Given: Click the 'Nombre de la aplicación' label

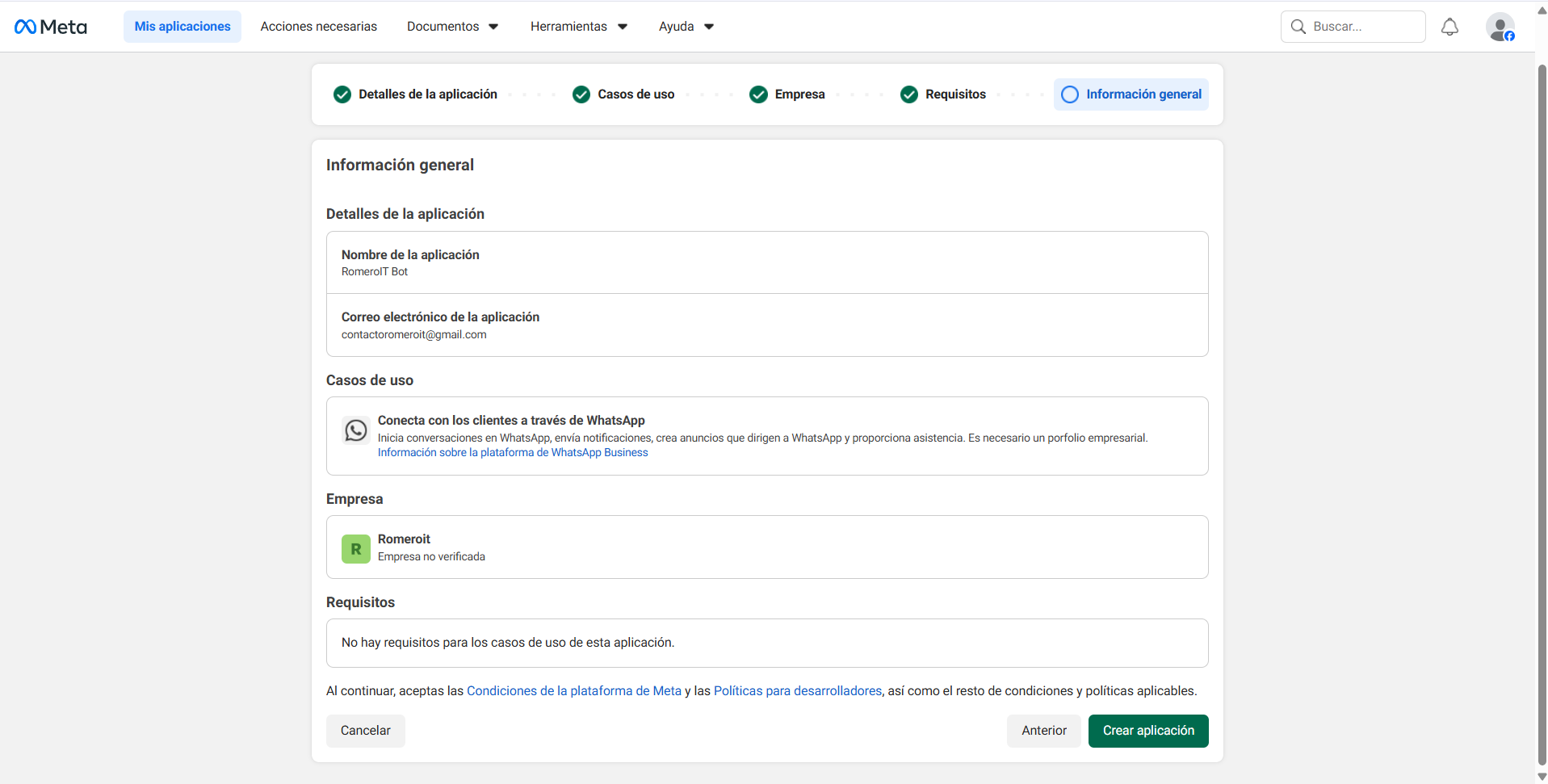Looking at the screenshot, I should point(410,255).
